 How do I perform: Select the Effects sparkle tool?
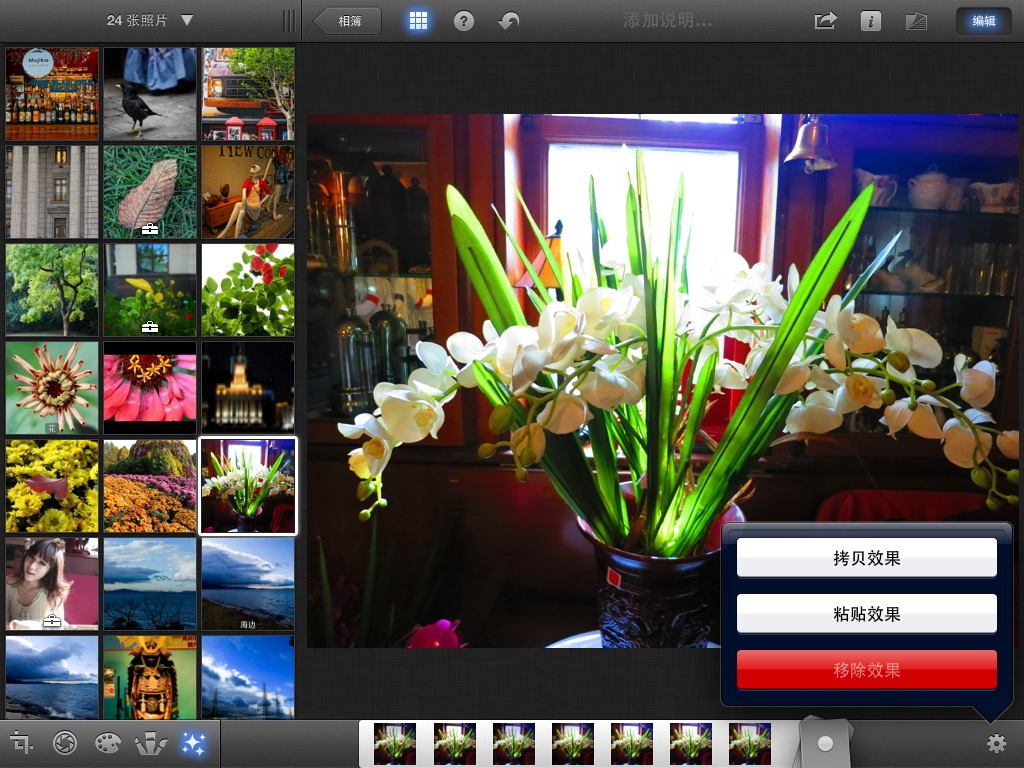pyautogui.click(x=193, y=743)
